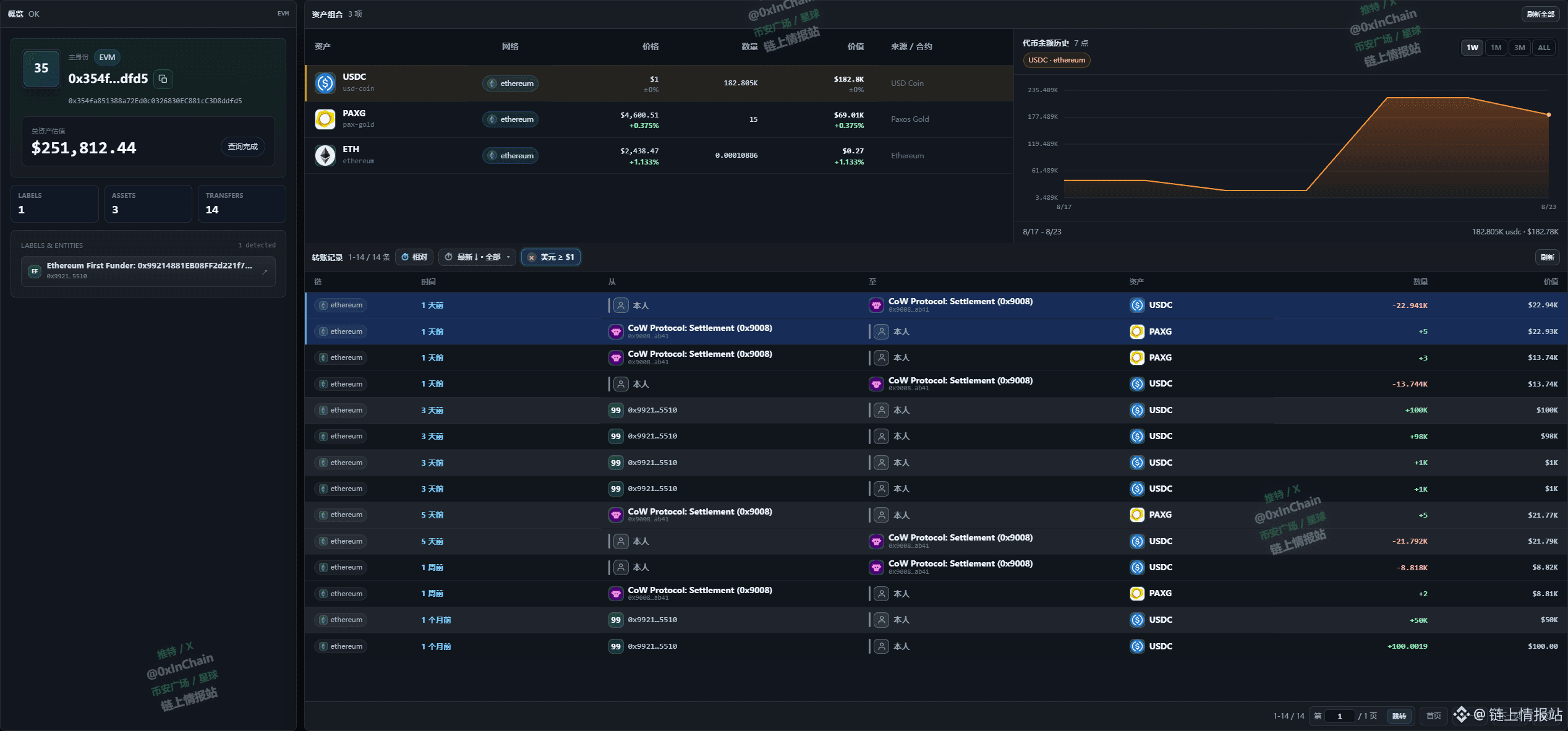Viewport: 1568px width, 731px height.
Task: Click the transfers refresh button
Action: pos(1547,257)
